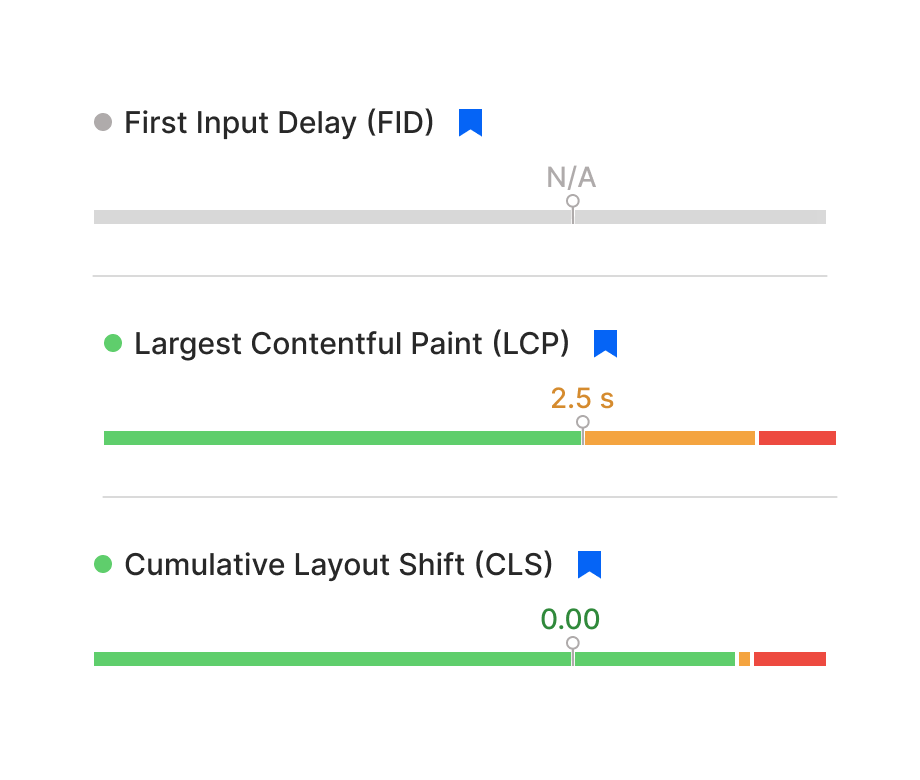Click the circular marker pin on FID bar
Screen dimensions: 920x780
pyautogui.click(x=573, y=201)
